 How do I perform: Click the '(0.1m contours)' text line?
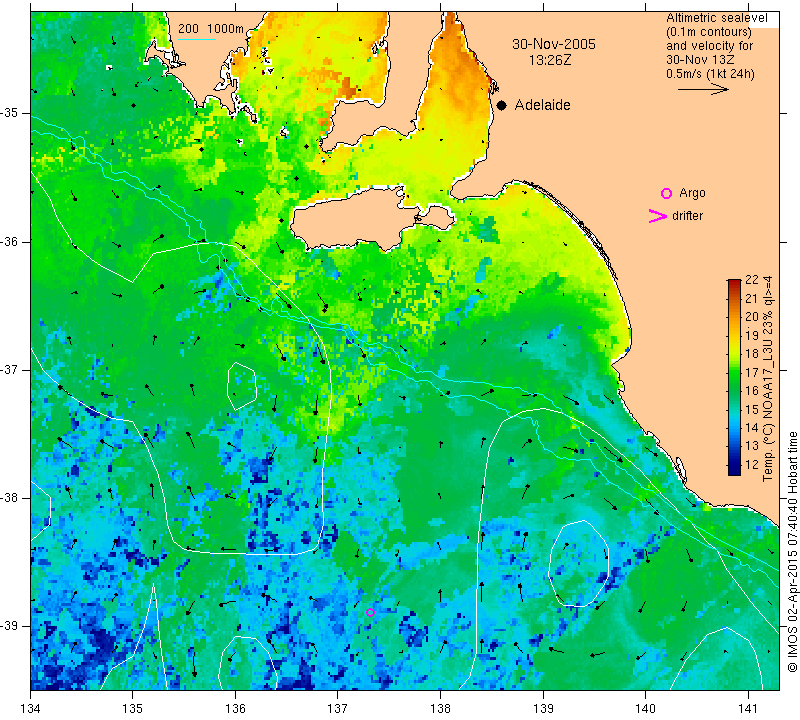point(708,32)
